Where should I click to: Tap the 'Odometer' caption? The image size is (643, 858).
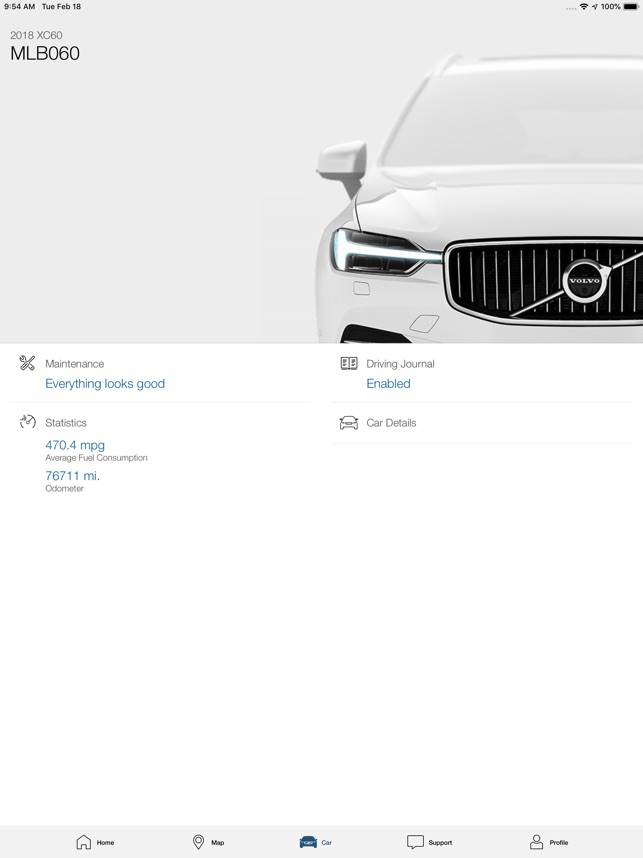pos(65,488)
